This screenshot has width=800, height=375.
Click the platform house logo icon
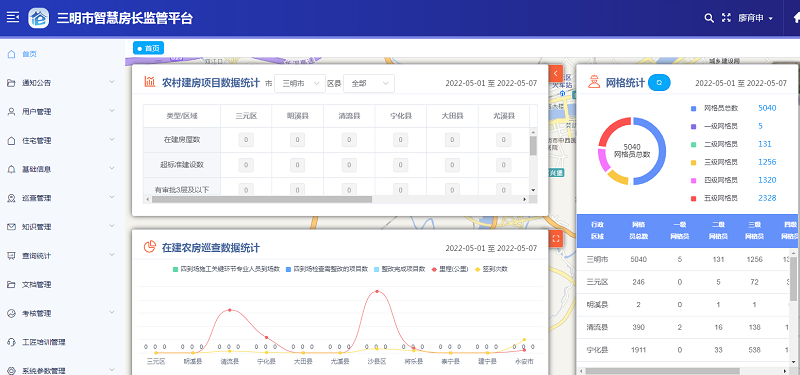click(x=39, y=18)
